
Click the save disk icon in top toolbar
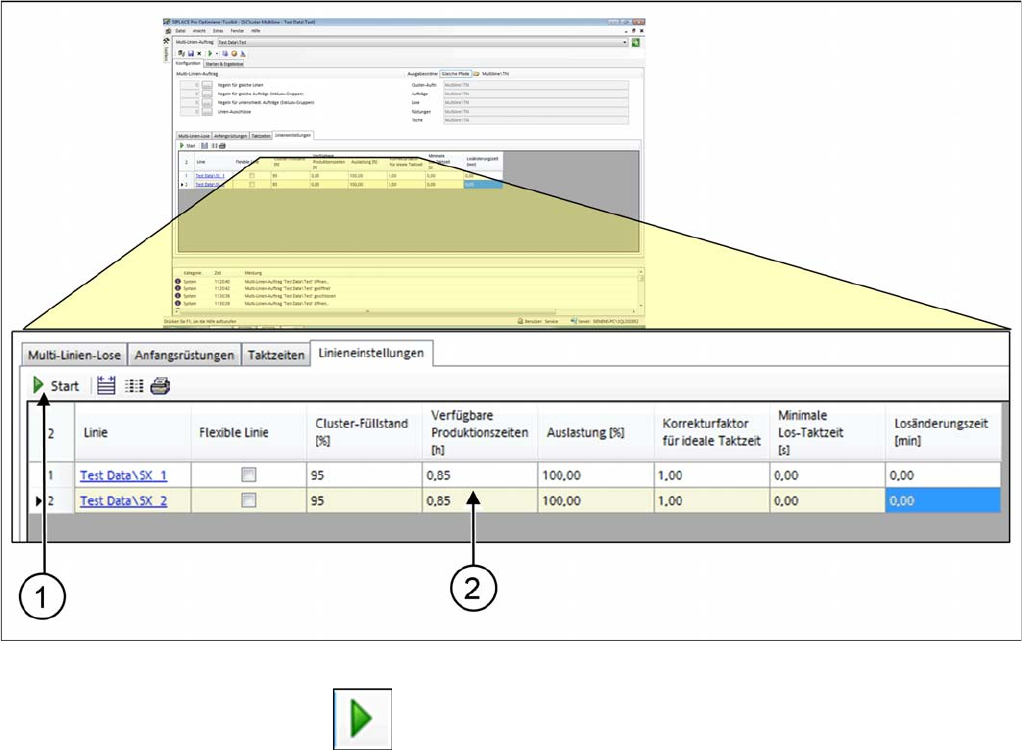point(190,53)
